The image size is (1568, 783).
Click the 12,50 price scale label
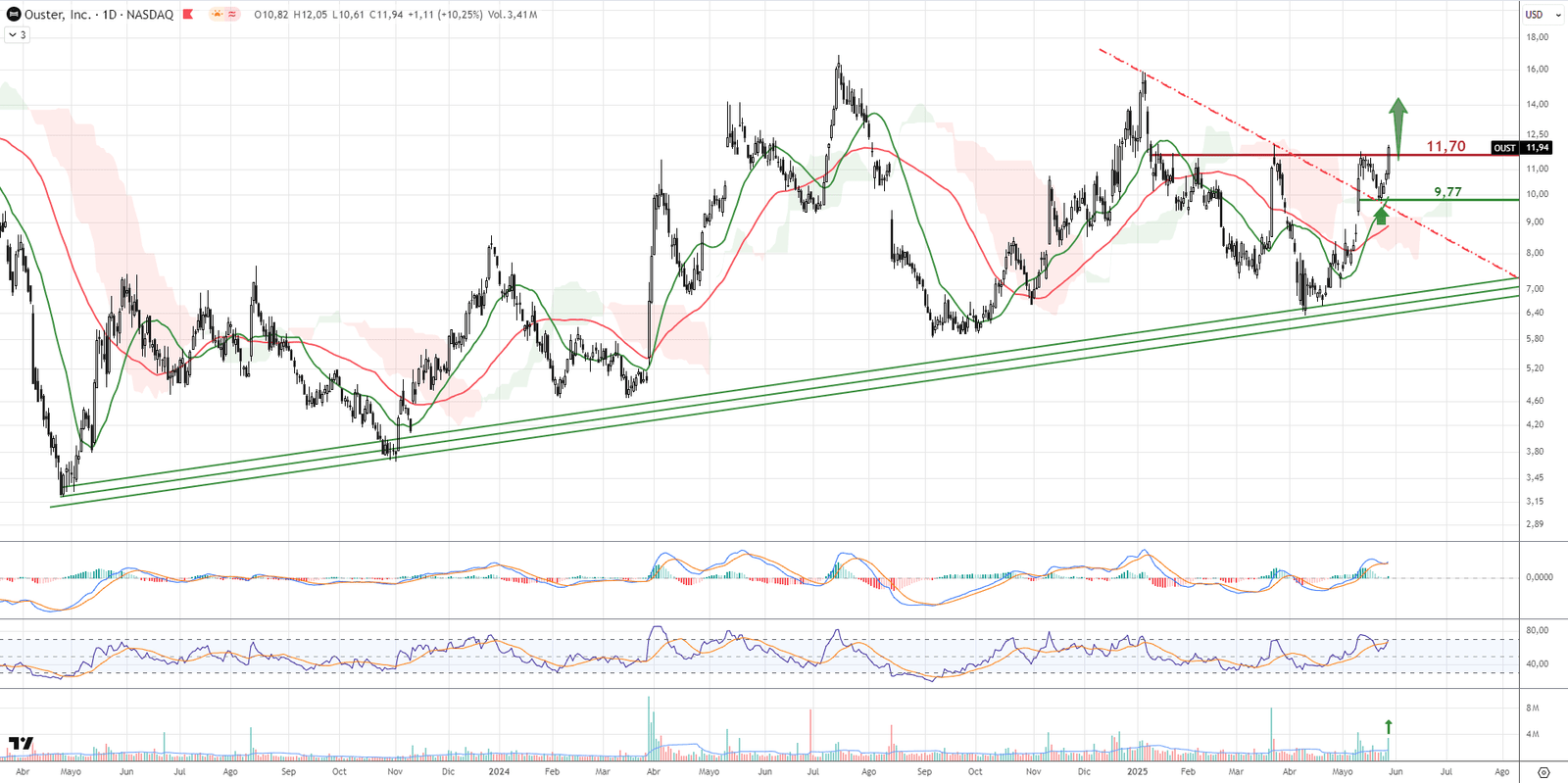coord(1538,134)
